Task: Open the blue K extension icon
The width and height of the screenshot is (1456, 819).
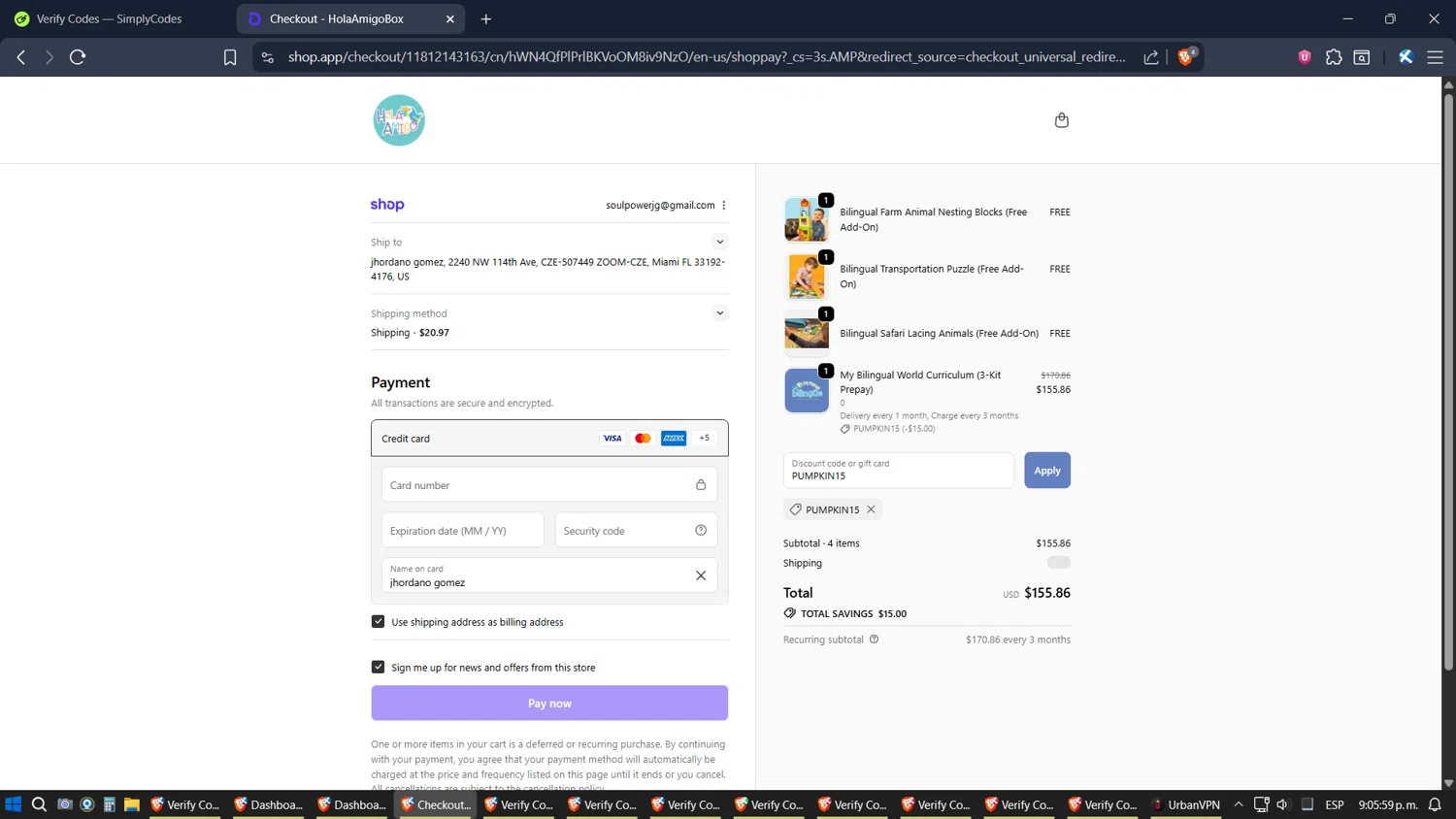Action: click(x=1406, y=57)
